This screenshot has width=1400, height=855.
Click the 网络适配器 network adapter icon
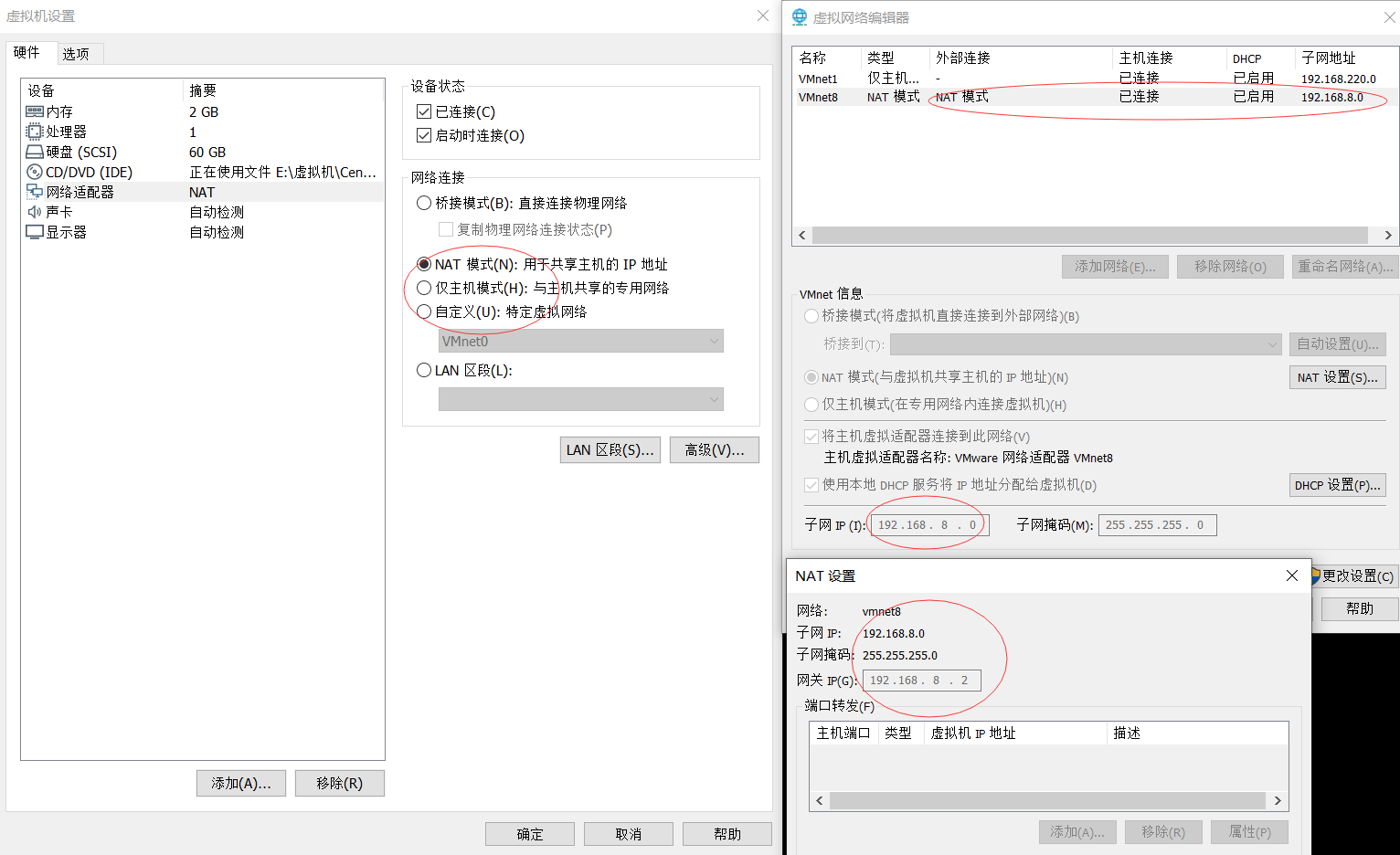tap(35, 192)
